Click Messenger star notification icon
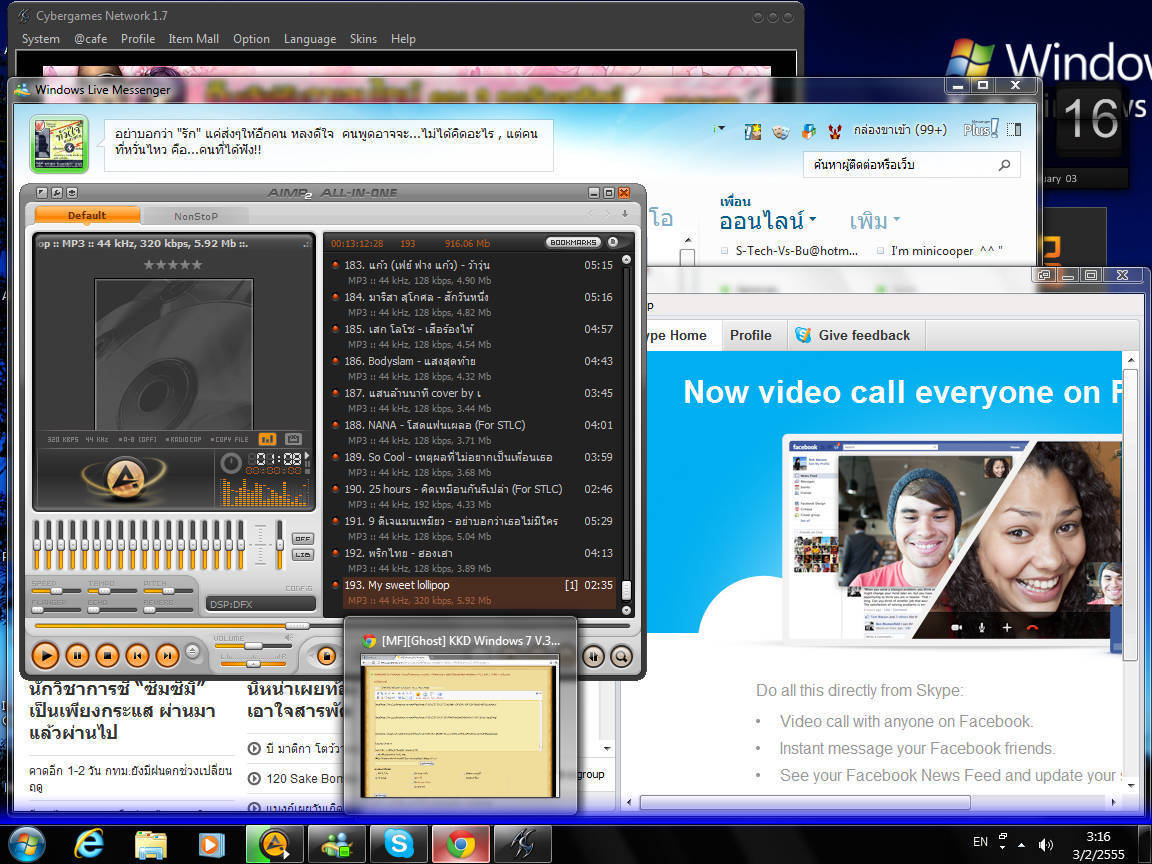The image size is (1152, 864). [752, 132]
